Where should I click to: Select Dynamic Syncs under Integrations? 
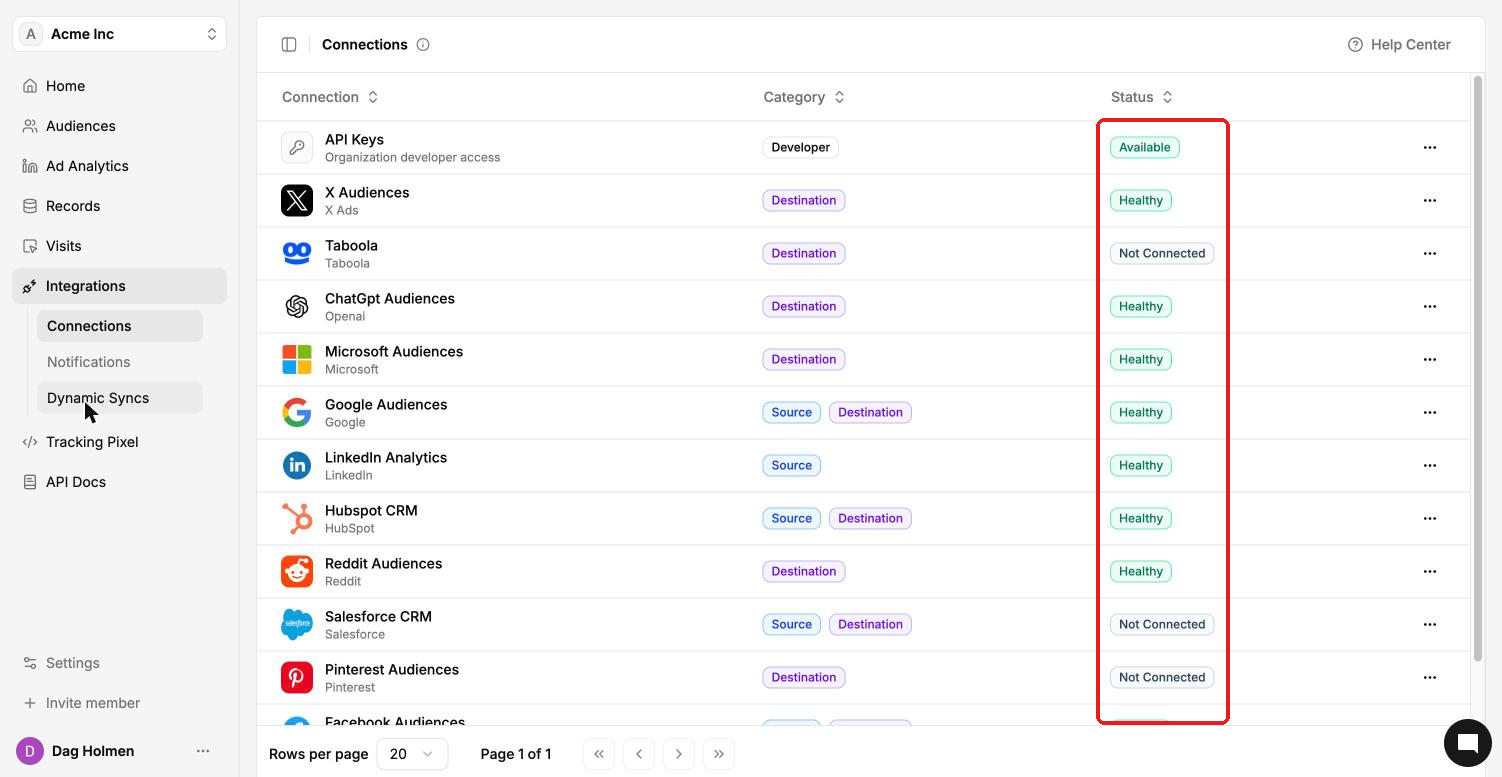tap(120, 398)
